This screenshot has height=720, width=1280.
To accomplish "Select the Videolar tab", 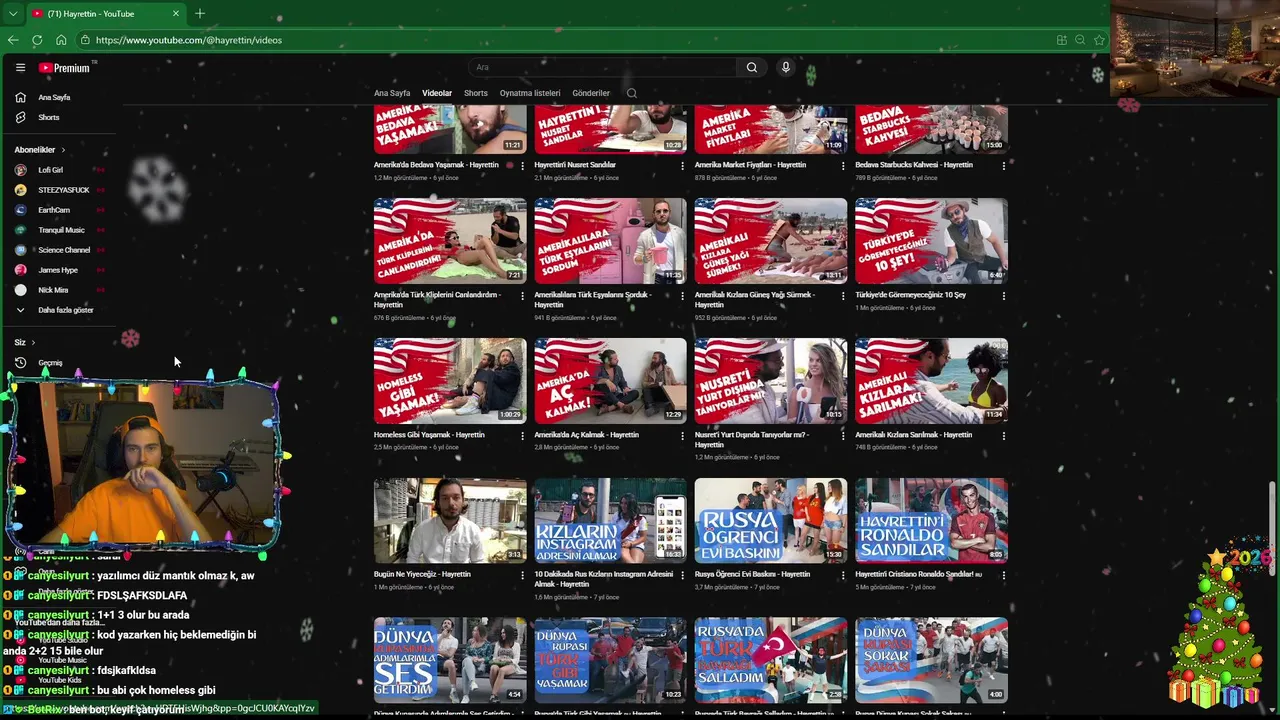I will [x=437, y=93].
